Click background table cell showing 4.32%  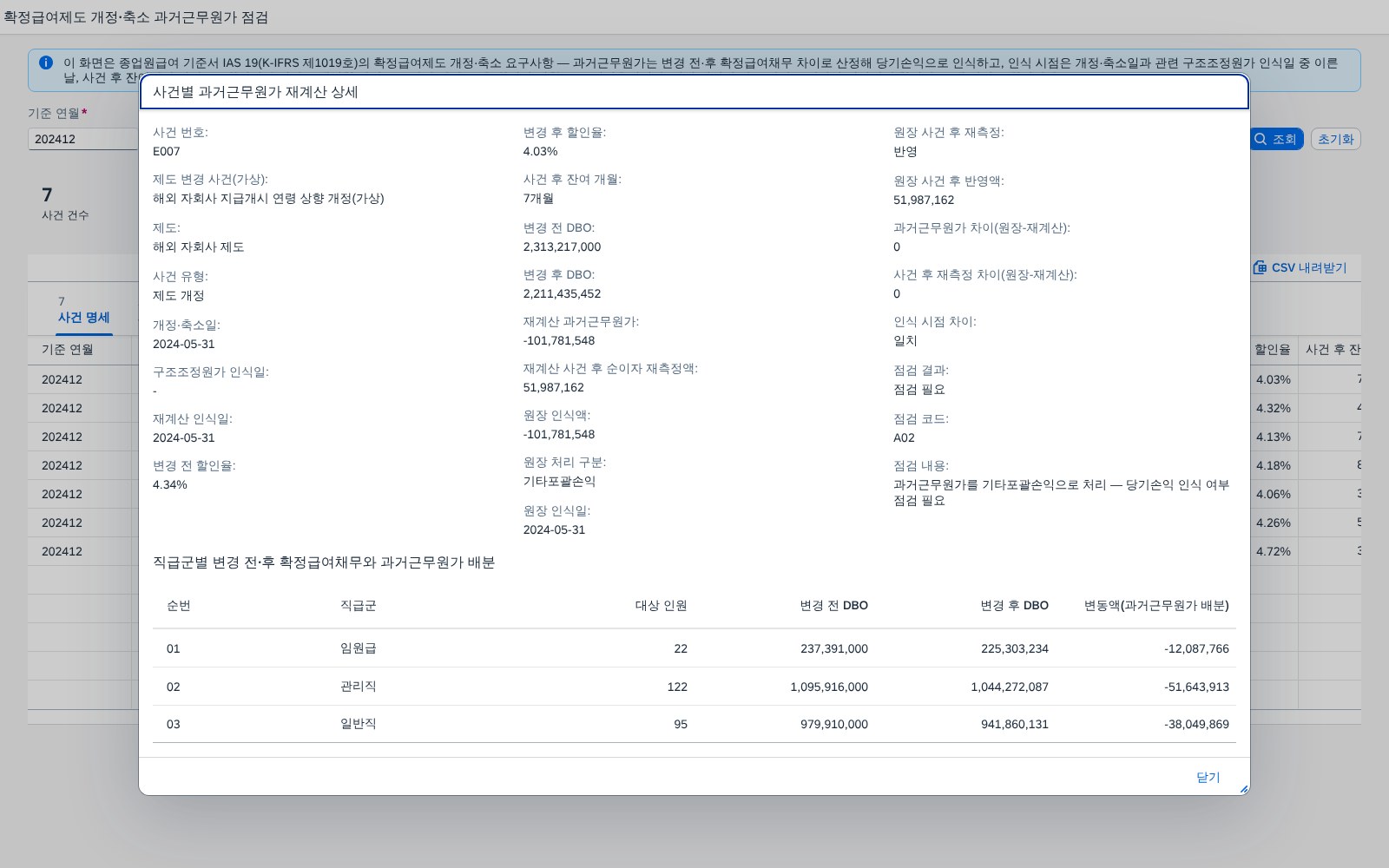click(1273, 408)
